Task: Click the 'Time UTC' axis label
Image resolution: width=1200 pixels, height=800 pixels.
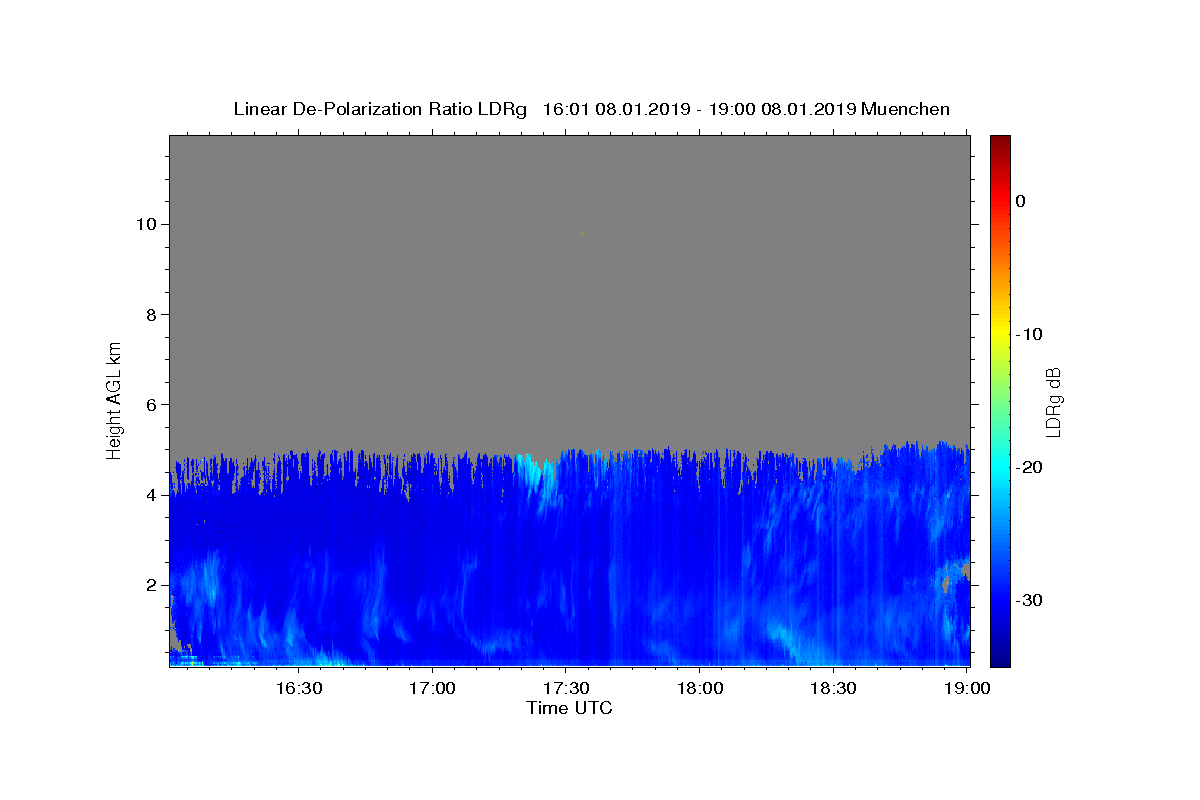Action: point(569,708)
